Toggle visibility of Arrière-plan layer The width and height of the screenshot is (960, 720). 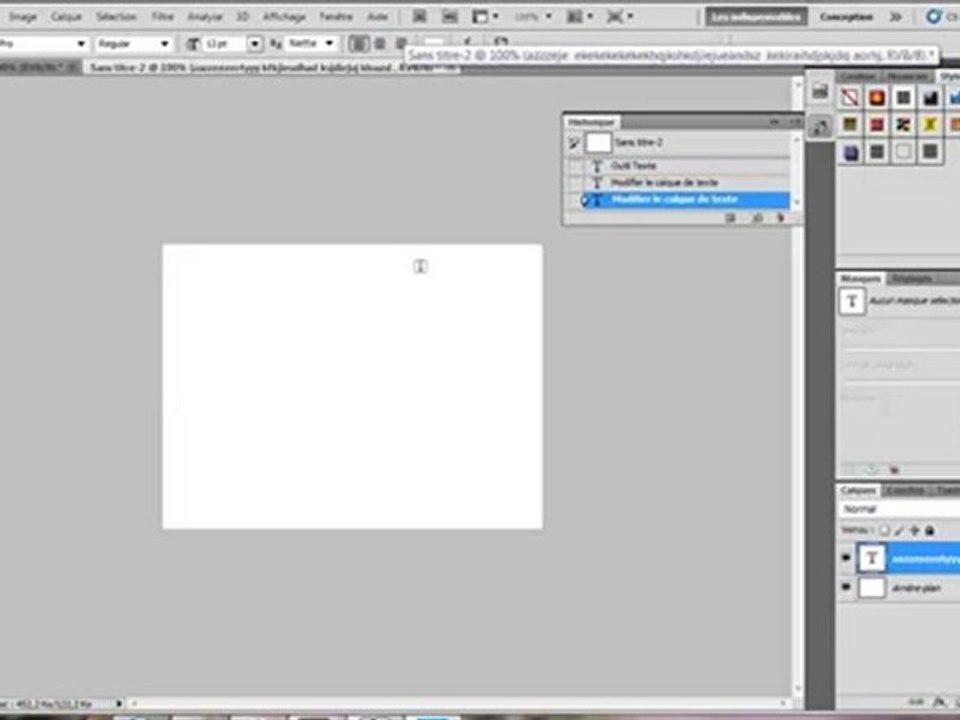tap(846, 588)
